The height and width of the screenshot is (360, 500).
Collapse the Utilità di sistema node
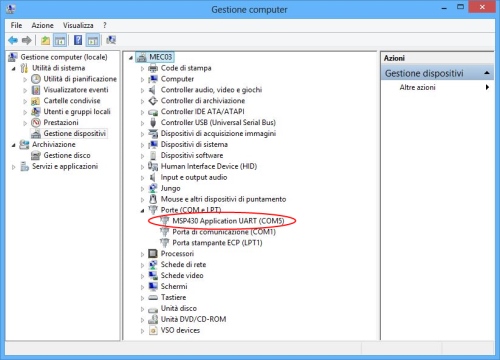(x=14, y=69)
